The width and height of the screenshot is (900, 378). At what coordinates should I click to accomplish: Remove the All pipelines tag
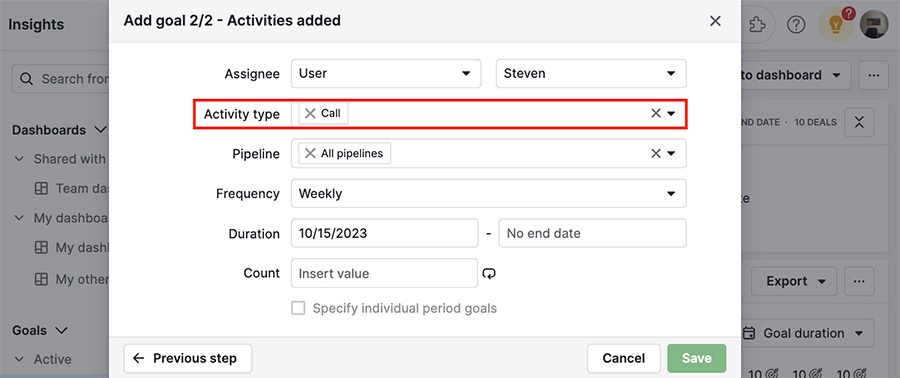click(310, 154)
